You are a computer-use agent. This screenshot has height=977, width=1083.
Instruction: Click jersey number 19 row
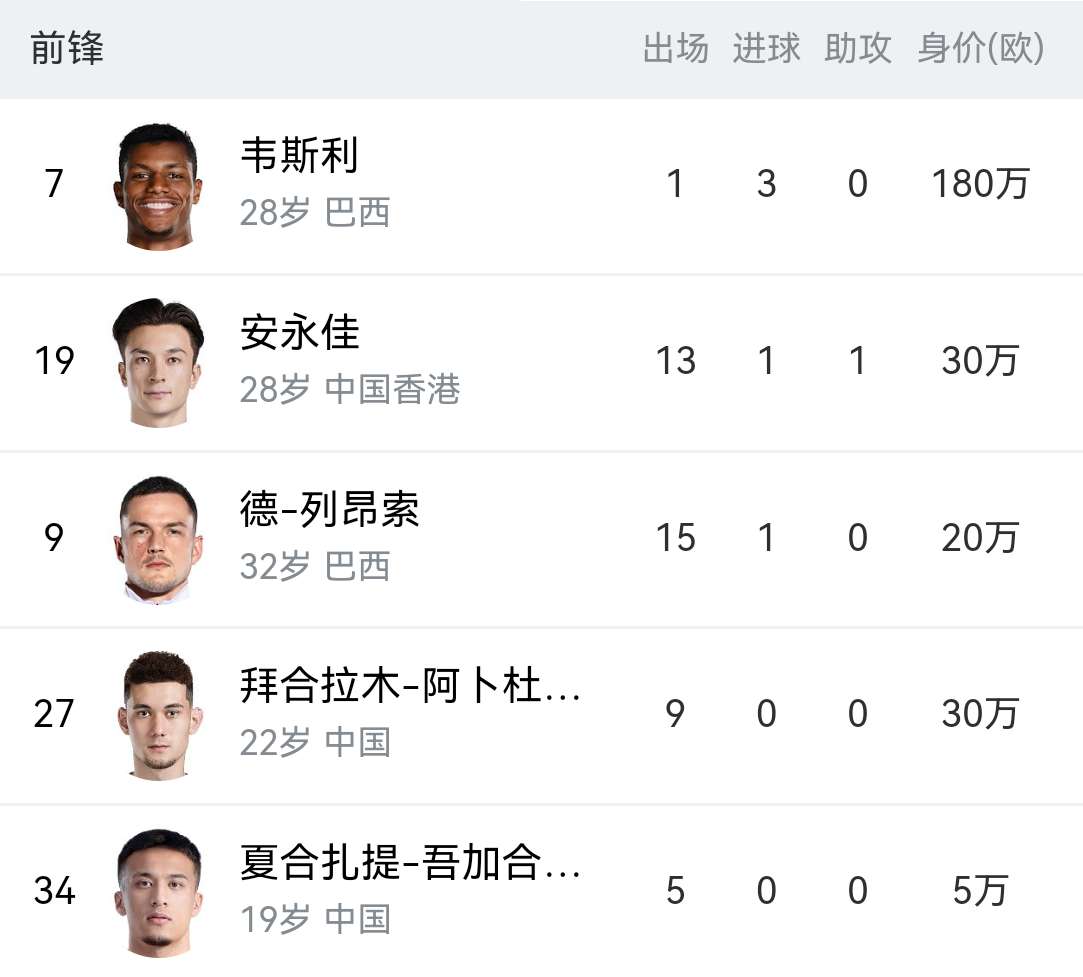542,363
